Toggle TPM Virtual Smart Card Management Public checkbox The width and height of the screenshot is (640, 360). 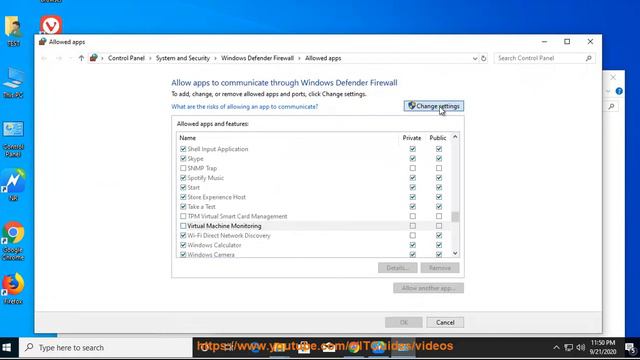[x=439, y=216]
